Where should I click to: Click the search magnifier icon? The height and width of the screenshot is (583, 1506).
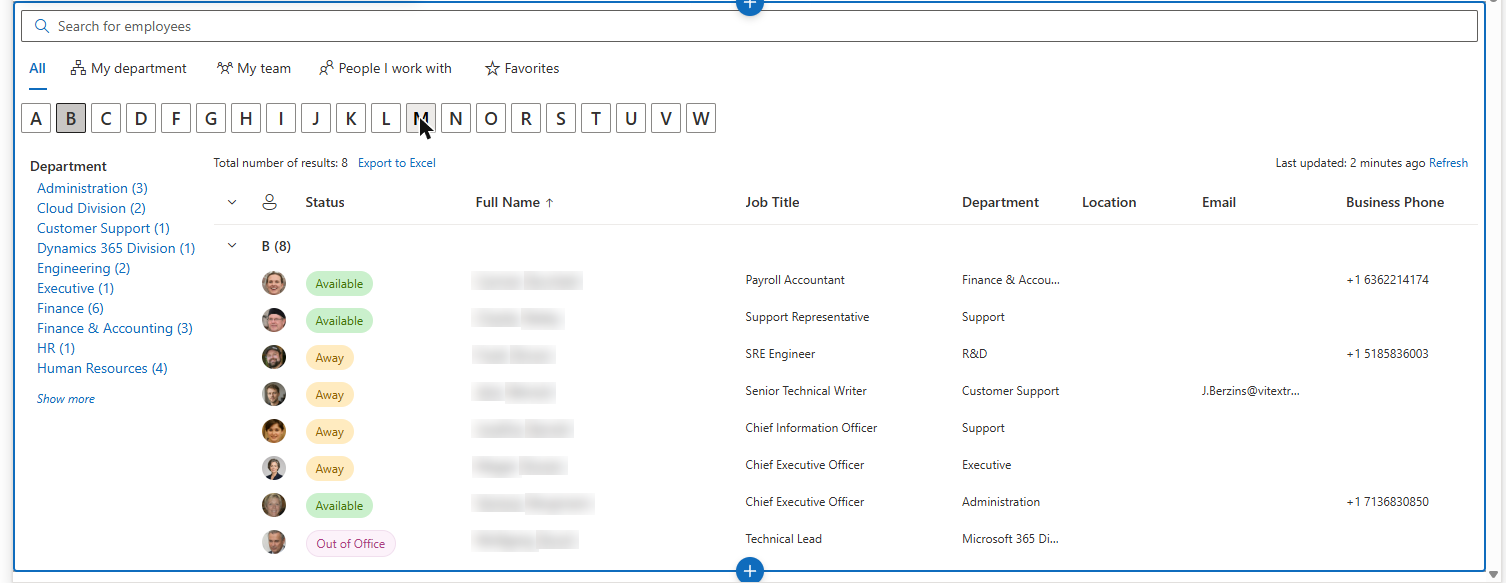42,26
